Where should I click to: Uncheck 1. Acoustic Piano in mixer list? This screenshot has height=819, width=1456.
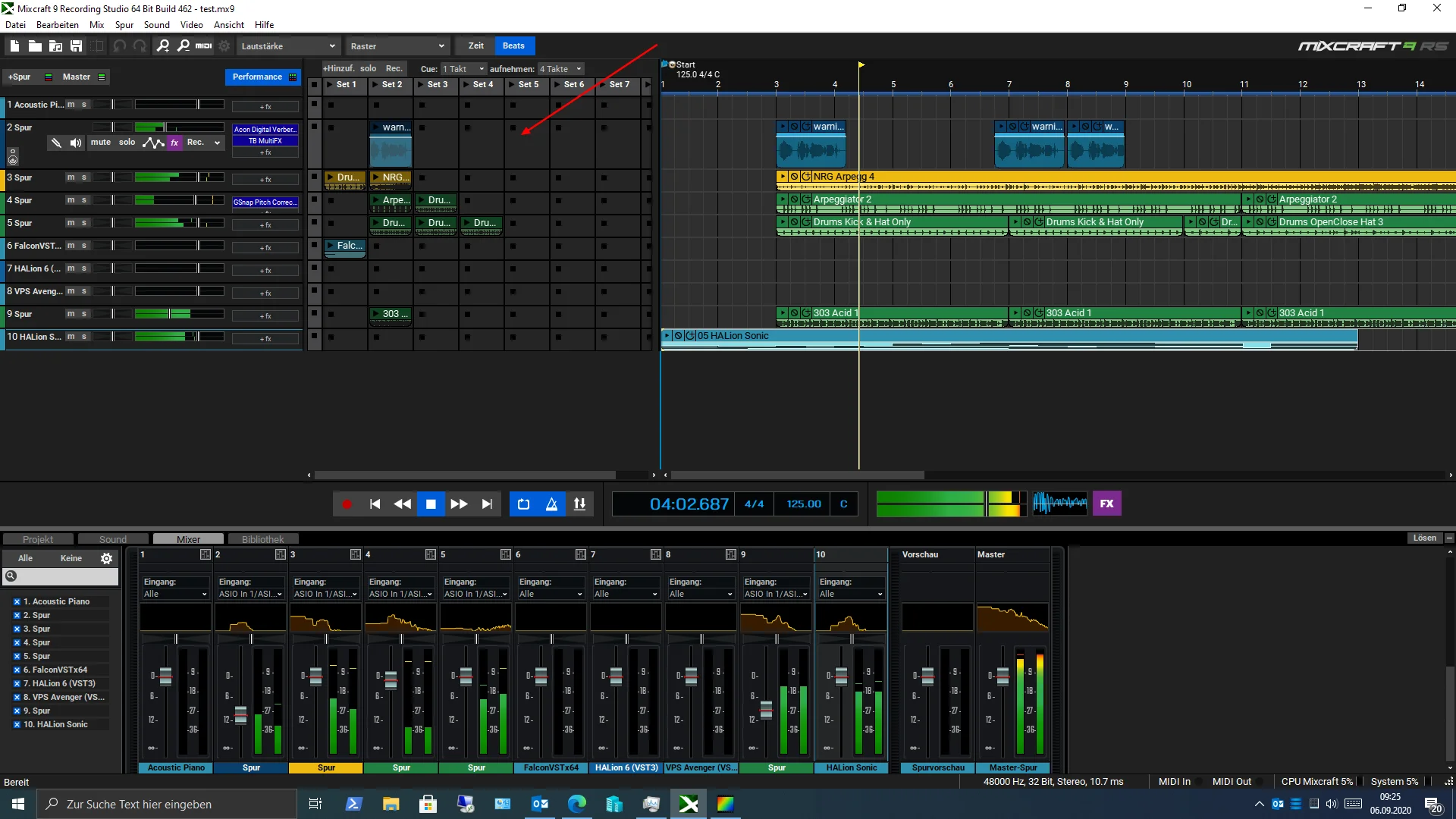(x=17, y=601)
